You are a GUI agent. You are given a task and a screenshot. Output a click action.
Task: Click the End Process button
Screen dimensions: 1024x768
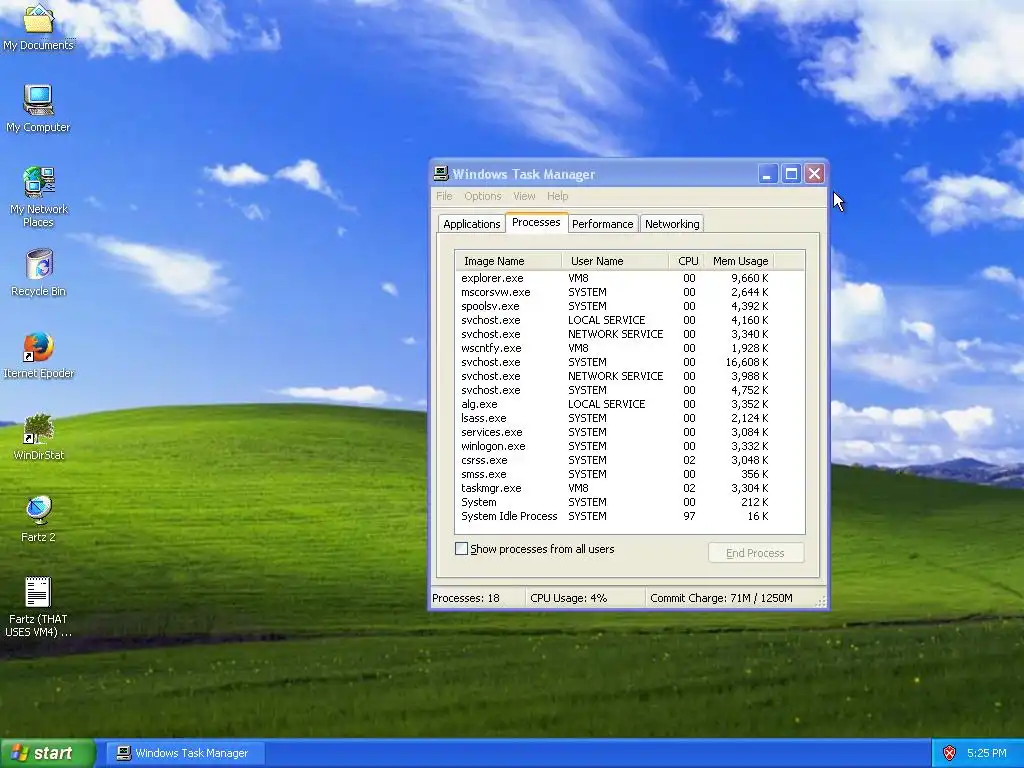756,552
